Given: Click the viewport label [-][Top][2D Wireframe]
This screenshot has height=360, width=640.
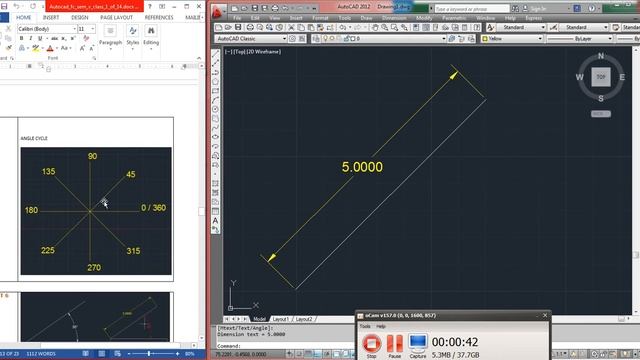Looking at the screenshot, I should 253,52.
